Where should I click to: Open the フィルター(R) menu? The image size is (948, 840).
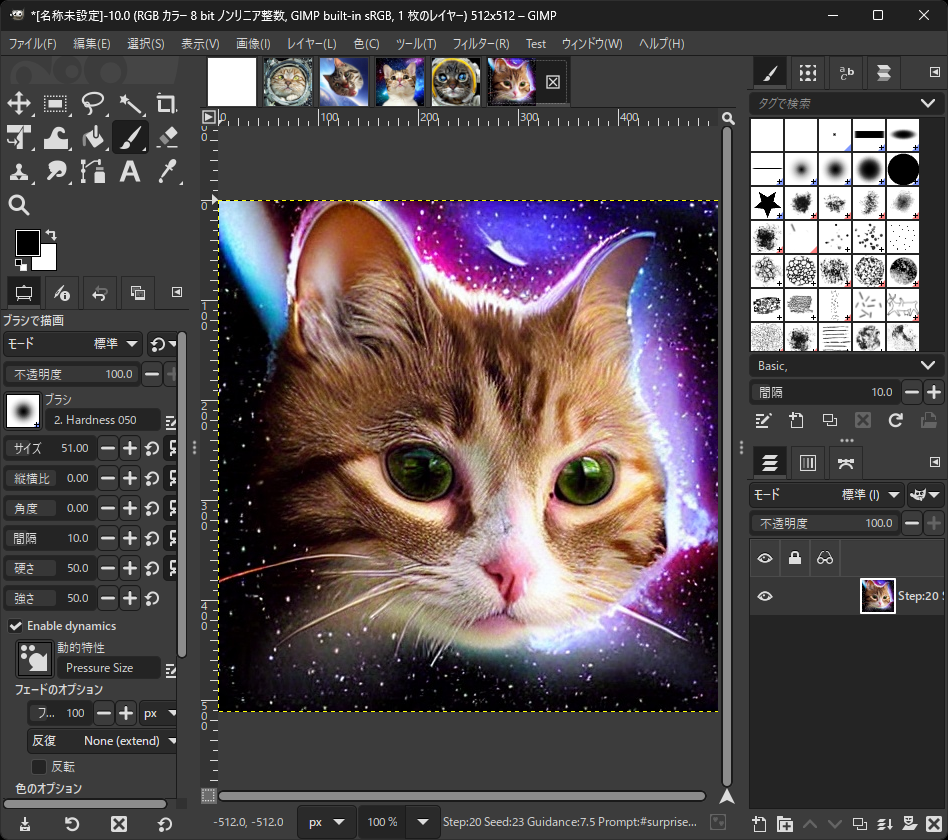pyautogui.click(x=480, y=44)
